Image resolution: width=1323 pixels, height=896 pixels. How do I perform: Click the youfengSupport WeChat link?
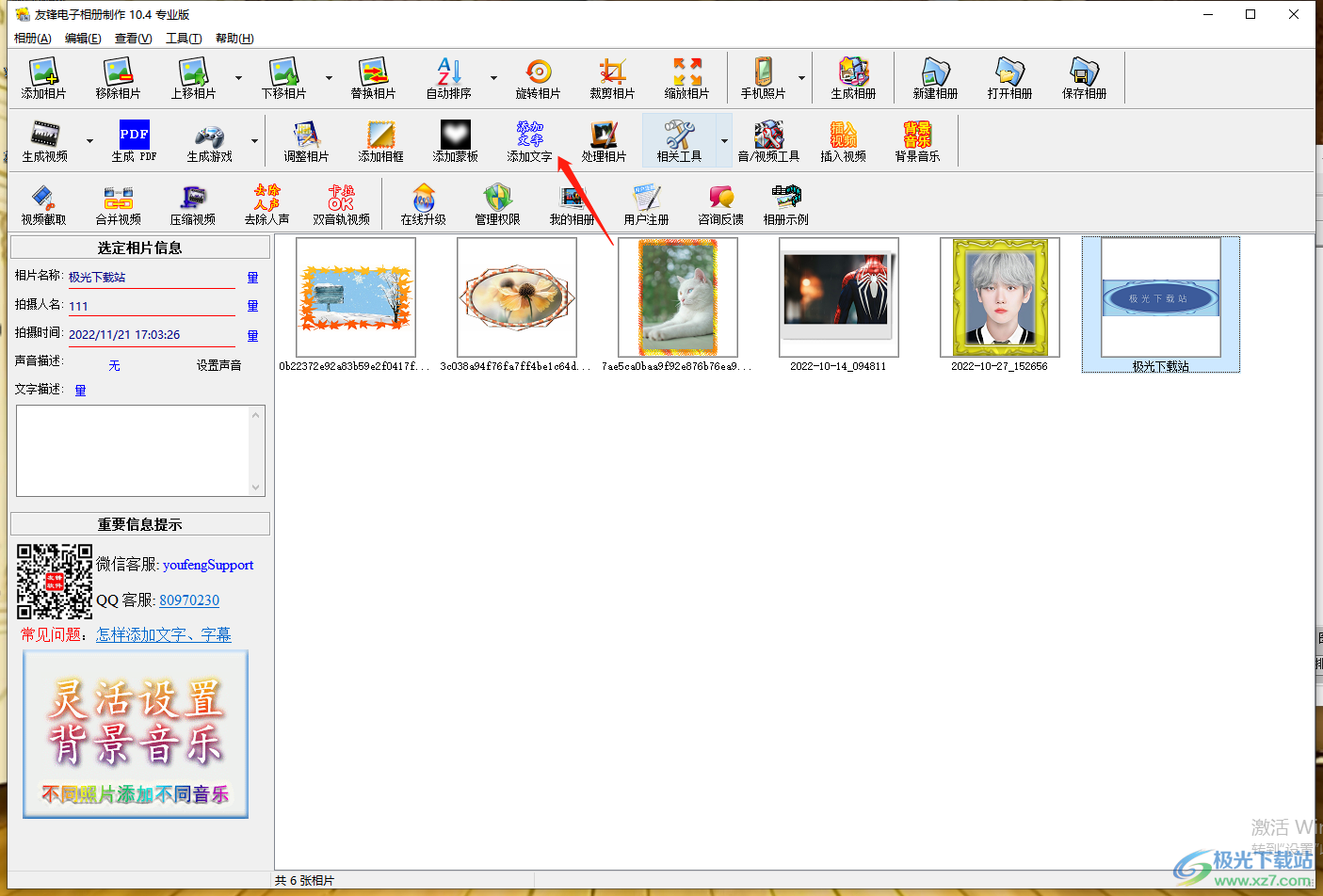(x=208, y=565)
